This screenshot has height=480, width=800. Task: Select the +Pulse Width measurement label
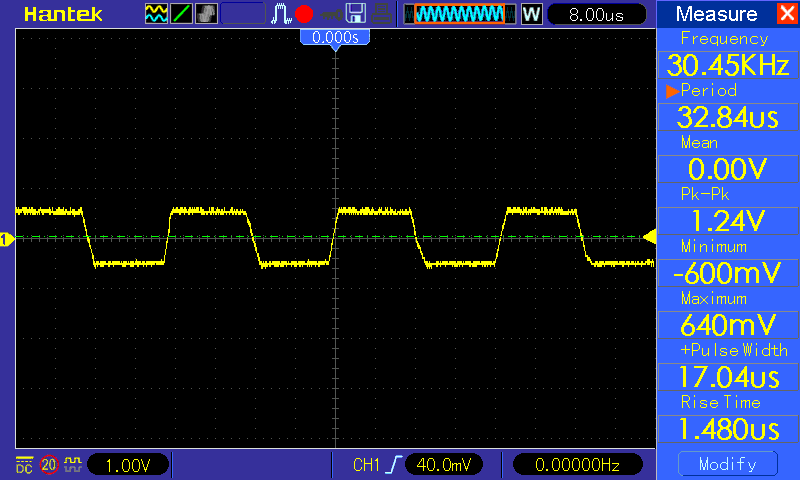734,350
